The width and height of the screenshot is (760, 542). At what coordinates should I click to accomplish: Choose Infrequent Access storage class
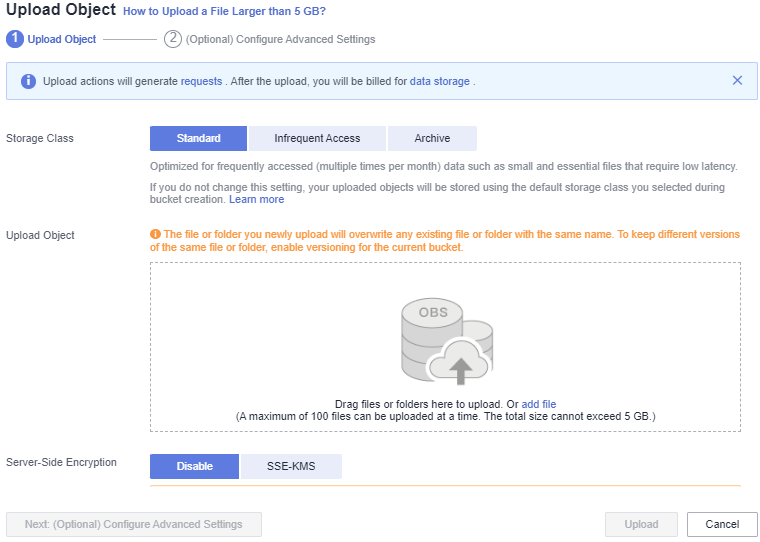tap(317, 138)
